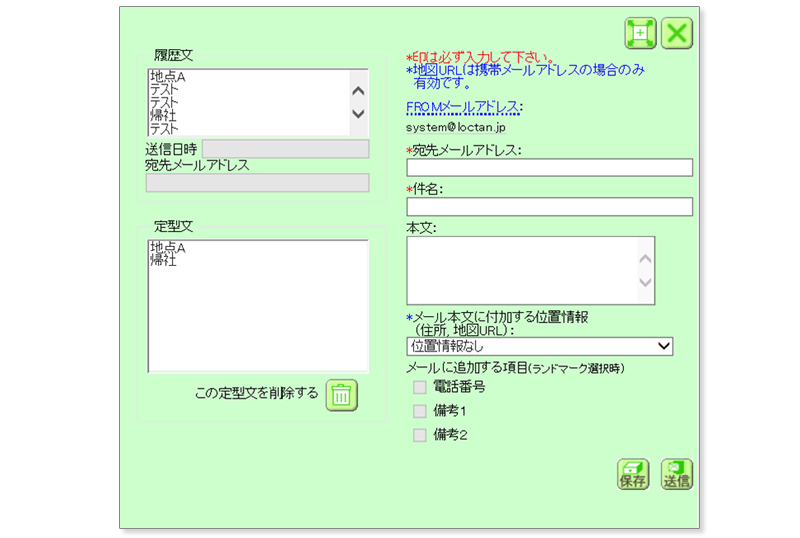Click the 宛先メールアドレス input field on right

(x=549, y=167)
